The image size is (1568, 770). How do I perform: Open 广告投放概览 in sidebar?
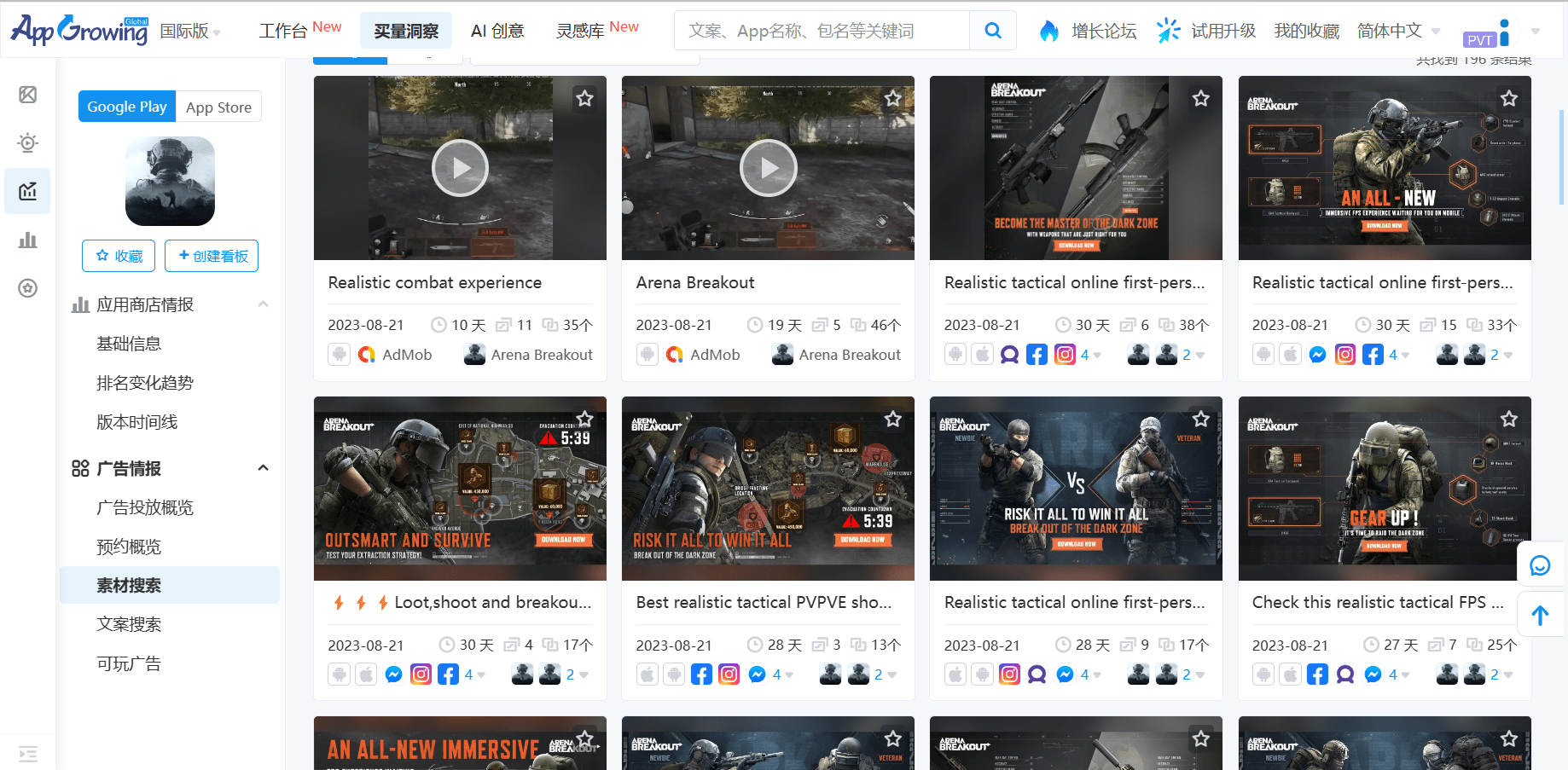145,507
